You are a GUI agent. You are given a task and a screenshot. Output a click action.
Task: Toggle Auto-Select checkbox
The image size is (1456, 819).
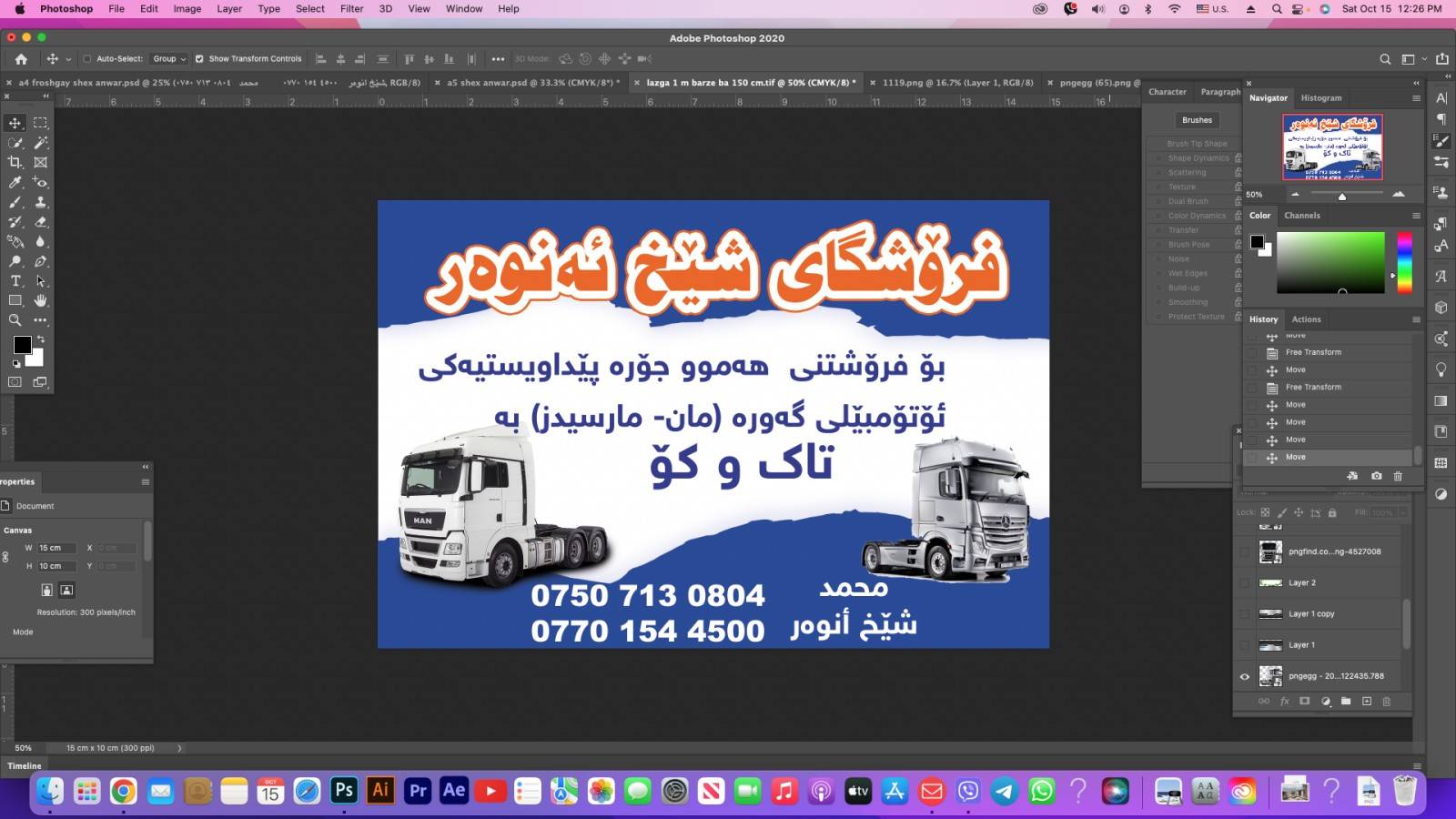[x=86, y=59]
